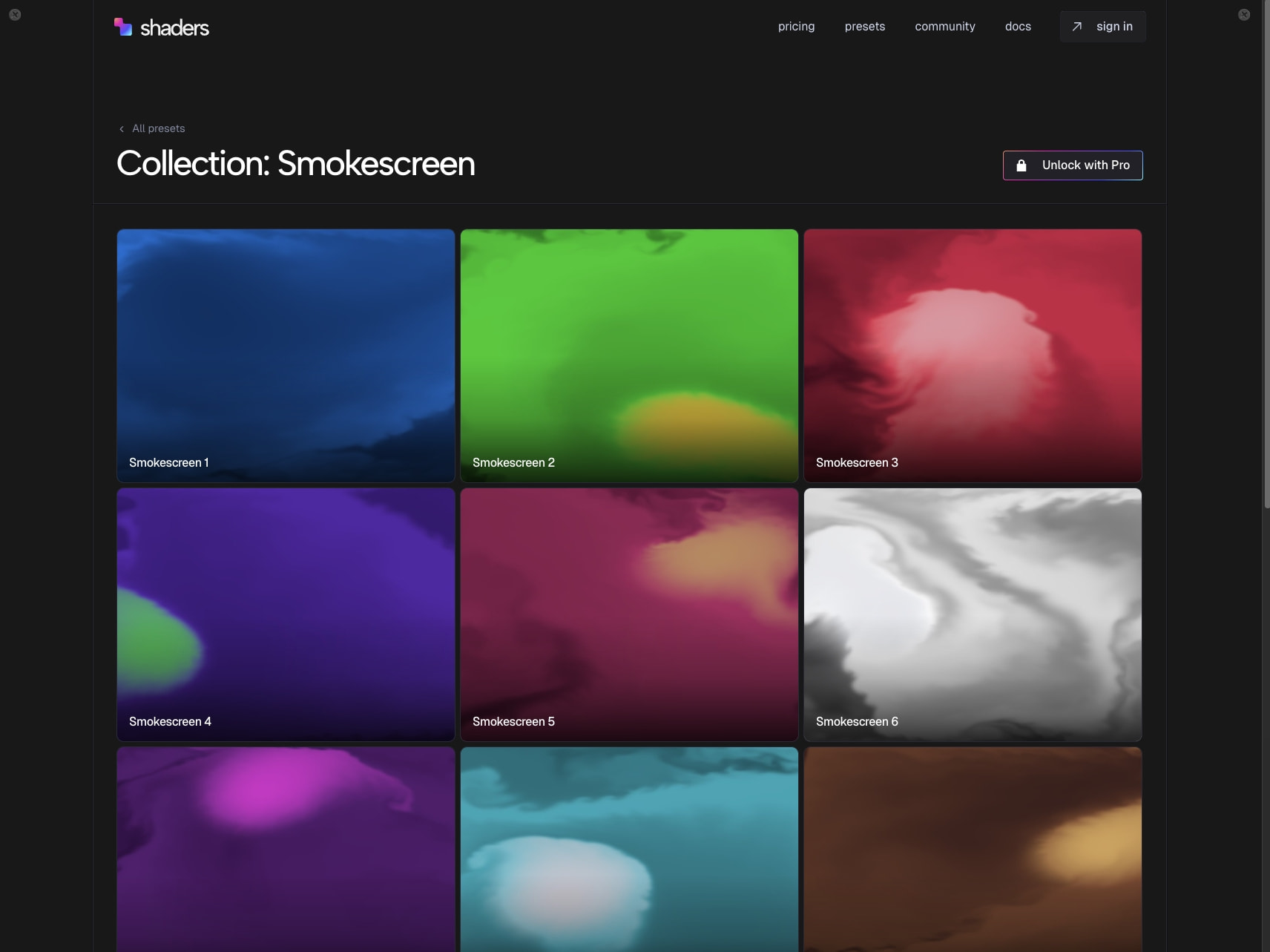
Task: Open the Smokescreen 3 red preset
Action: [x=973, y=355]
